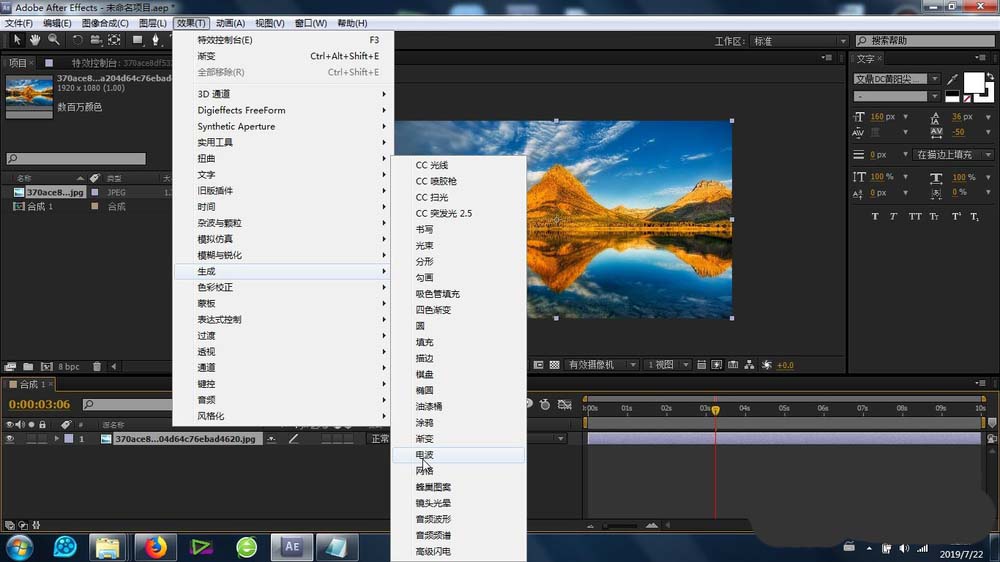Click 8 bpc color depth button

[69, 367]
